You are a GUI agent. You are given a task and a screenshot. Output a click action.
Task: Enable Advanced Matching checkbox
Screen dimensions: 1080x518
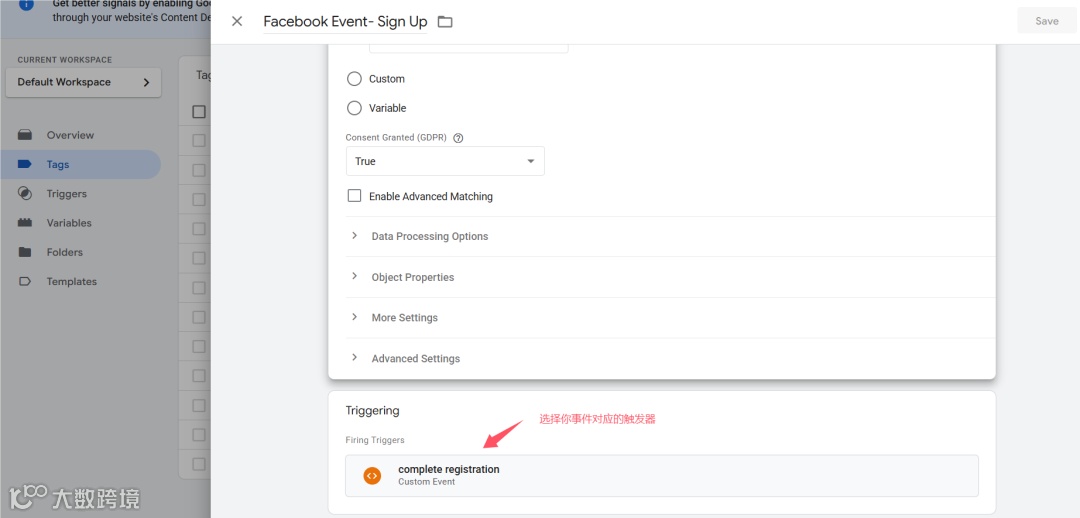pos(354,196)
